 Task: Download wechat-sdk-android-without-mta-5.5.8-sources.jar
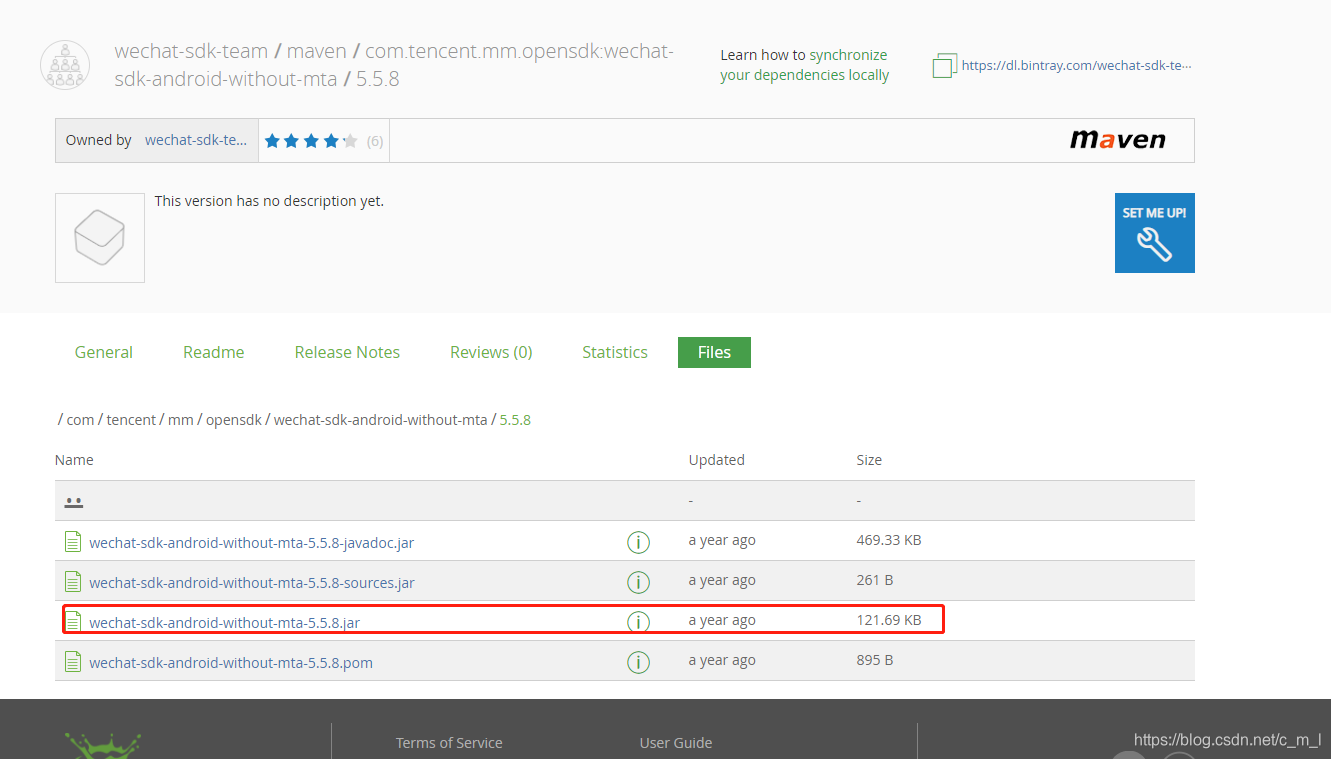[x=251, y=583]
